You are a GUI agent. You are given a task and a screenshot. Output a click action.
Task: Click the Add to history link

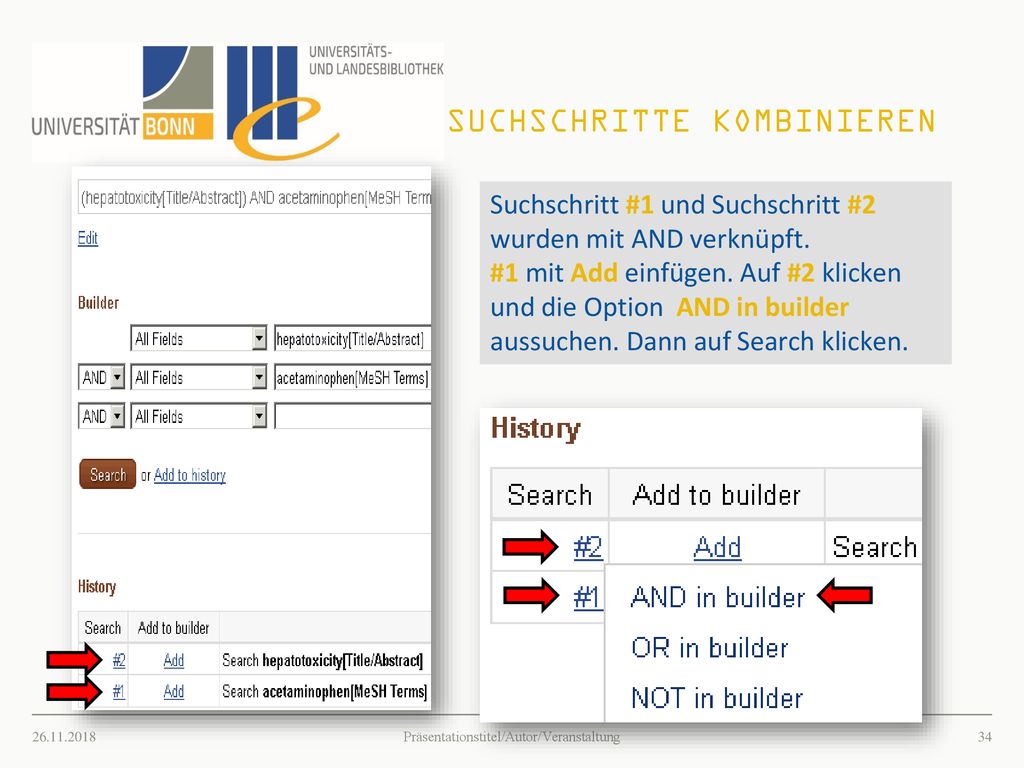pos(189,475)
